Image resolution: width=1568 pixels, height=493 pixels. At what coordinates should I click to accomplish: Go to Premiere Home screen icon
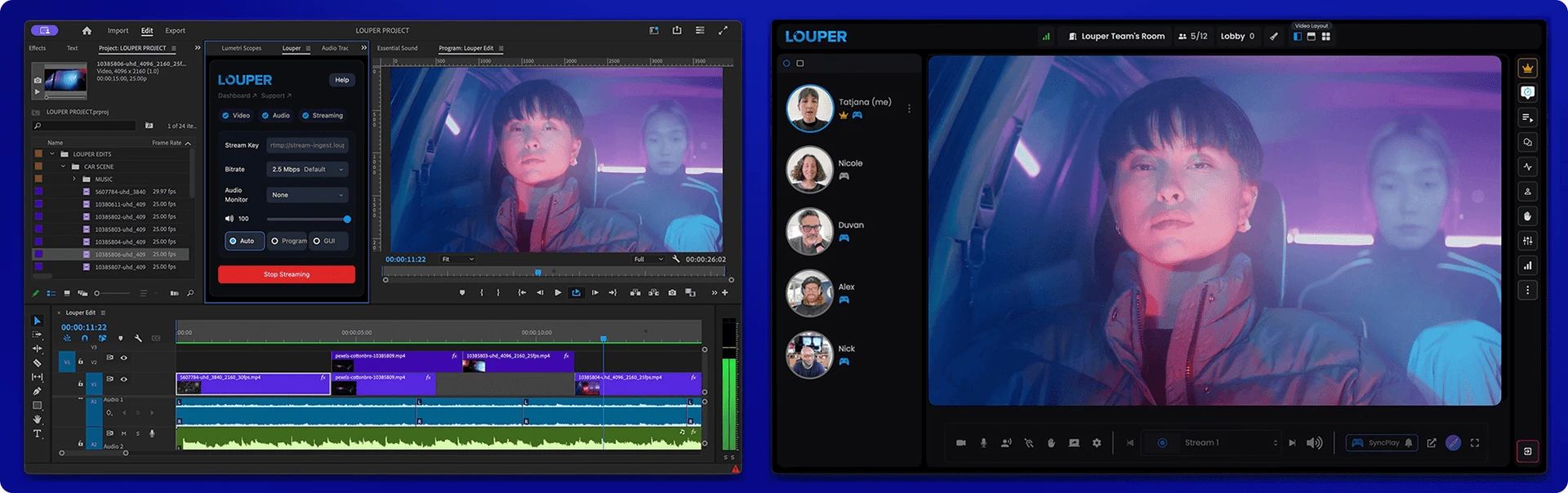[x=87, y=30]
